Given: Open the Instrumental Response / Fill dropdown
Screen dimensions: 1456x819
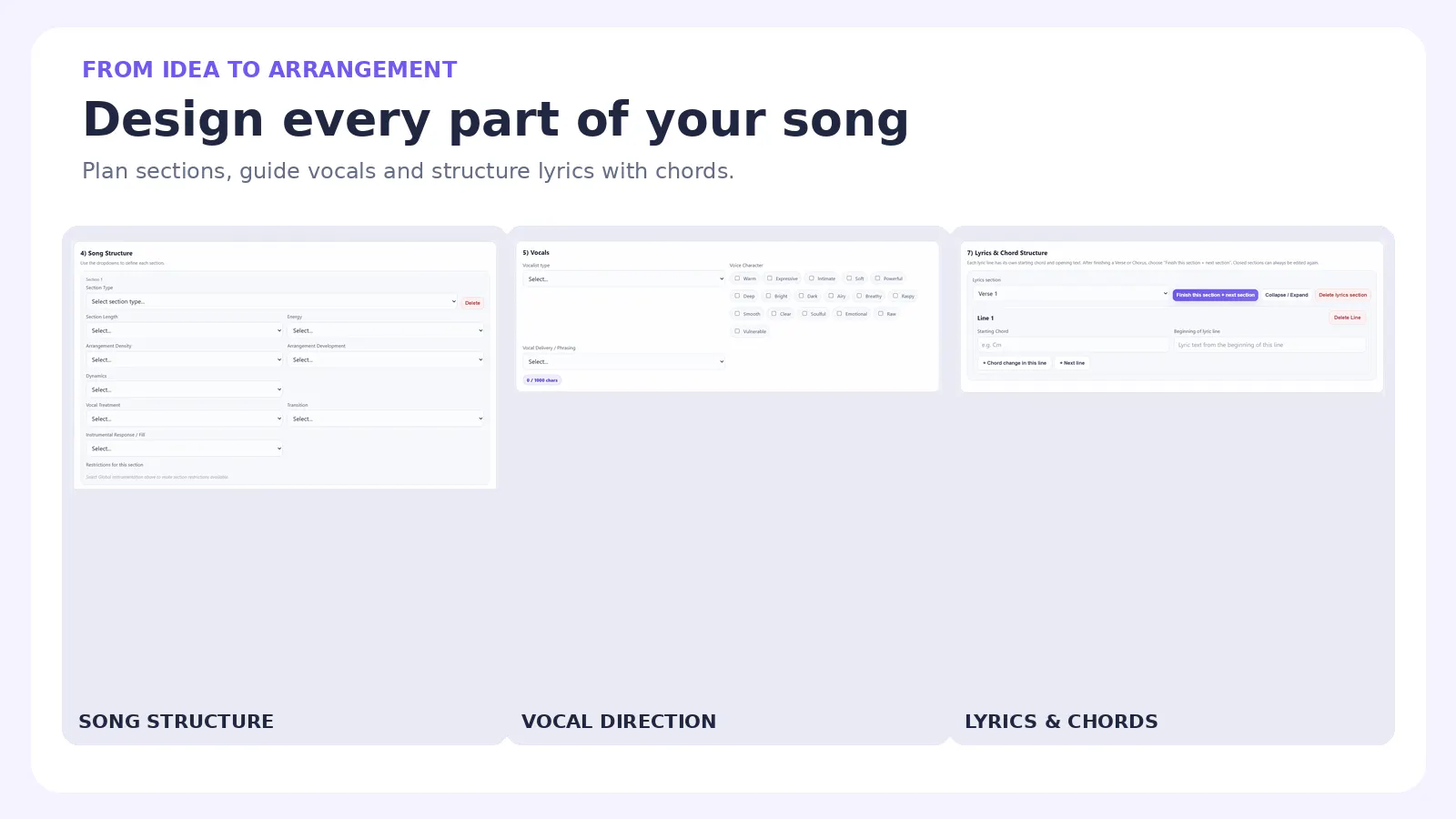Looking at the screenshot, I should [185, 449].
